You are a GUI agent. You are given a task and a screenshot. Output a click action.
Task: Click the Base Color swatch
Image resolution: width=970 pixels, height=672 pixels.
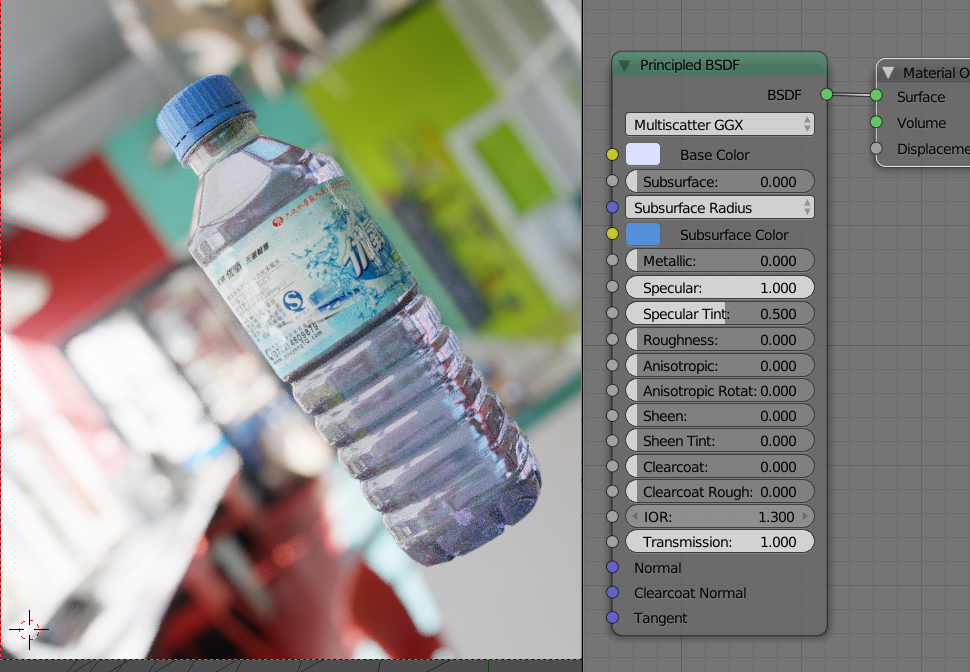pyautogui.click(x=643, y=154)
